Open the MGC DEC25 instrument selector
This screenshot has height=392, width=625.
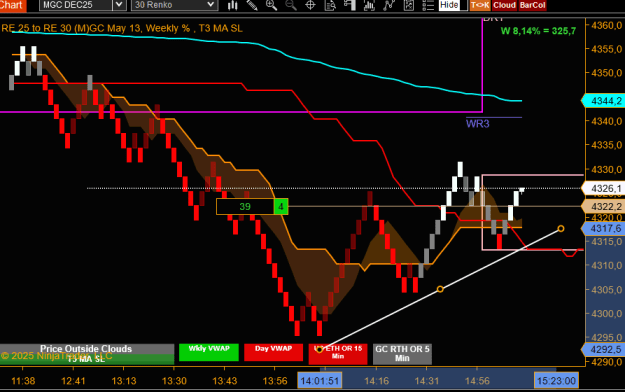[x=76, y=5]
